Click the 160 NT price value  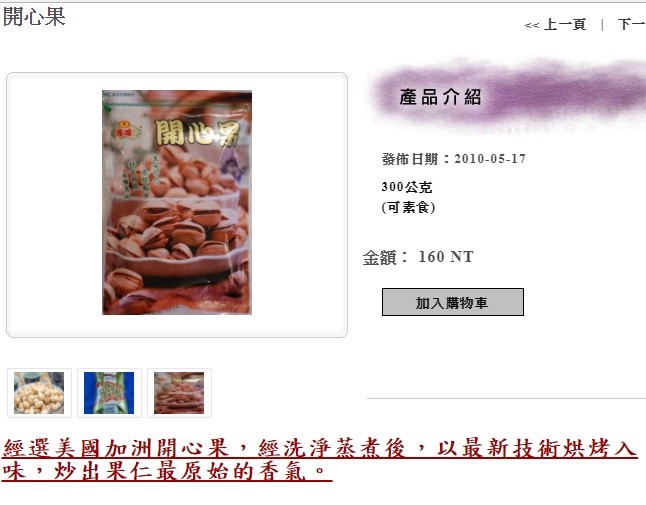(446, 257)
